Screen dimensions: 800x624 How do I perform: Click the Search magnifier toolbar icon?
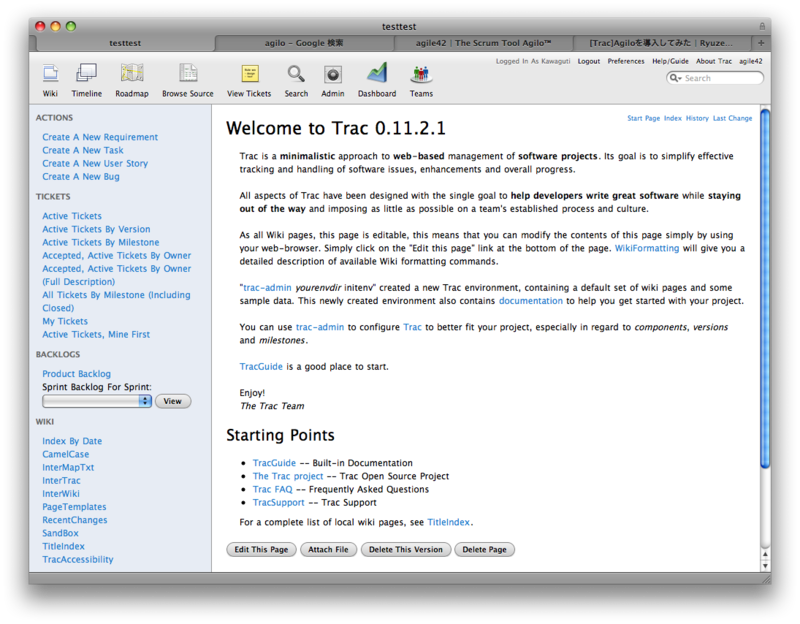pyautogui.click(x=296, y=74)
